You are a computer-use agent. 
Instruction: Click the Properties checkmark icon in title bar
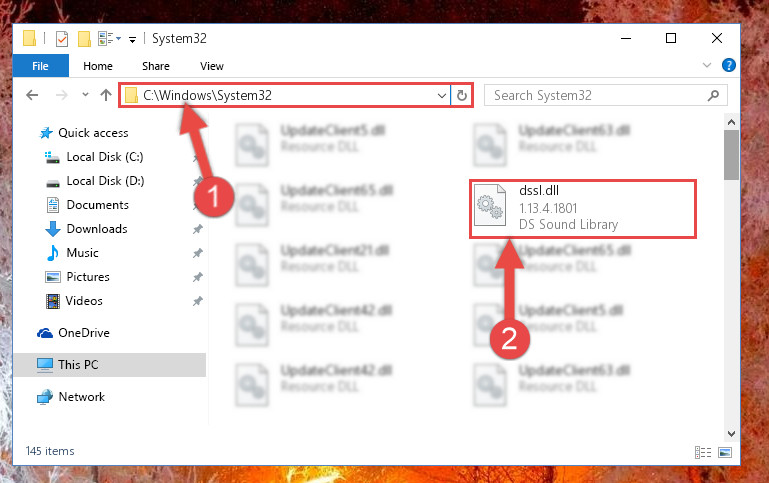pos(62,39)
